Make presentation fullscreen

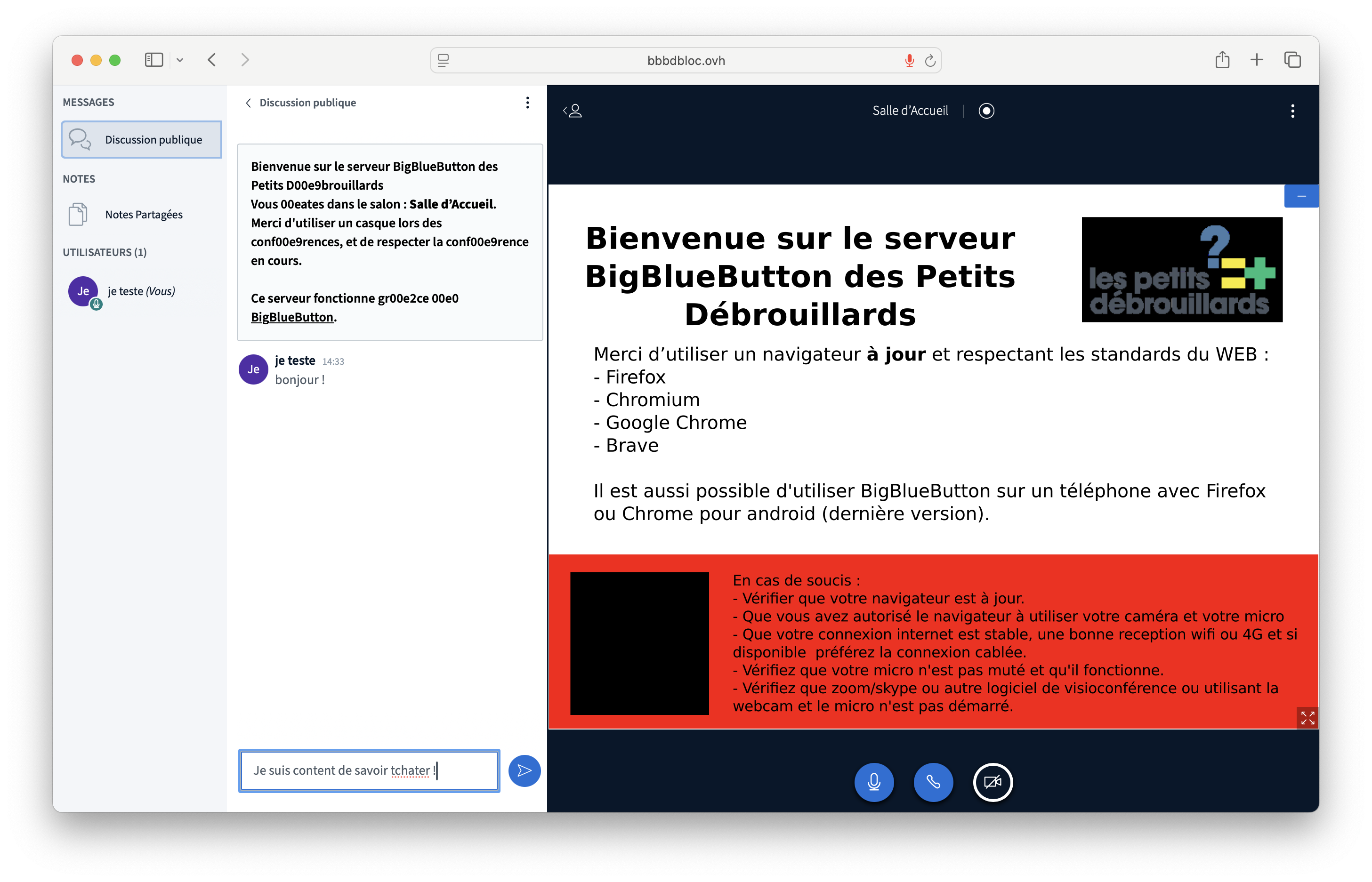click(1307, 718)
